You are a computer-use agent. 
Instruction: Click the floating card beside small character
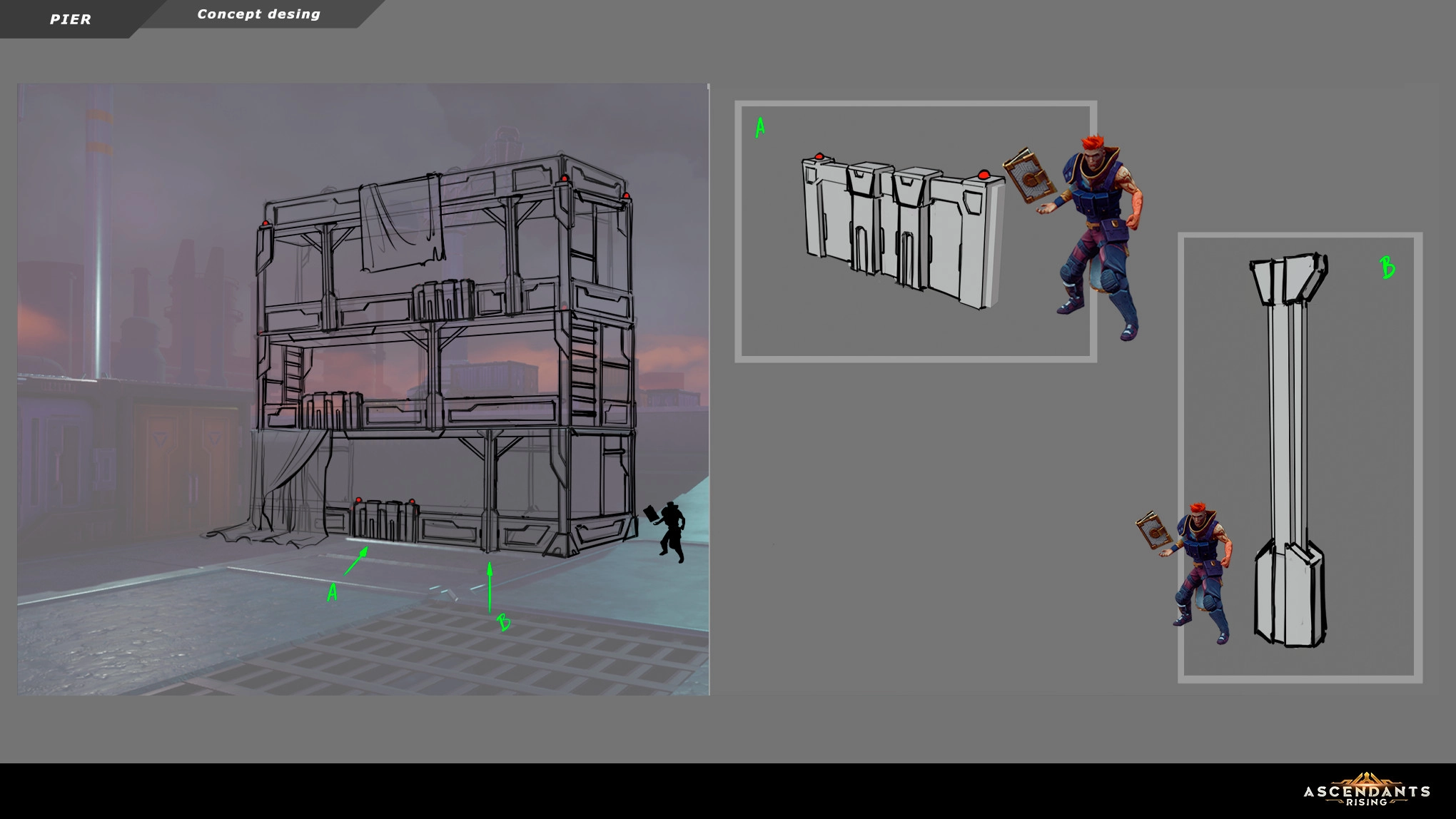[1153, 530]
